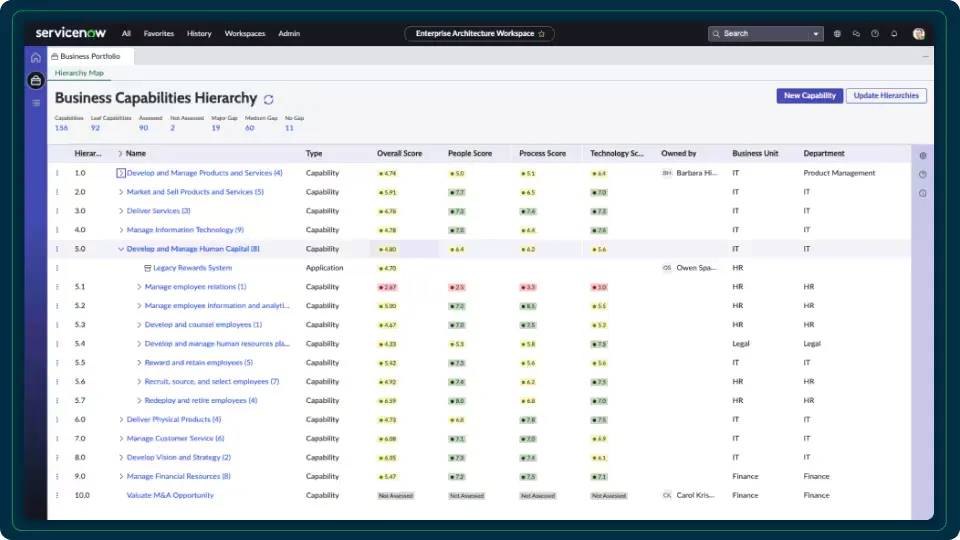Viewport: 960px width, 540px height.
Task: Open row actions menu for 9.0
Action: coord(57,476)
